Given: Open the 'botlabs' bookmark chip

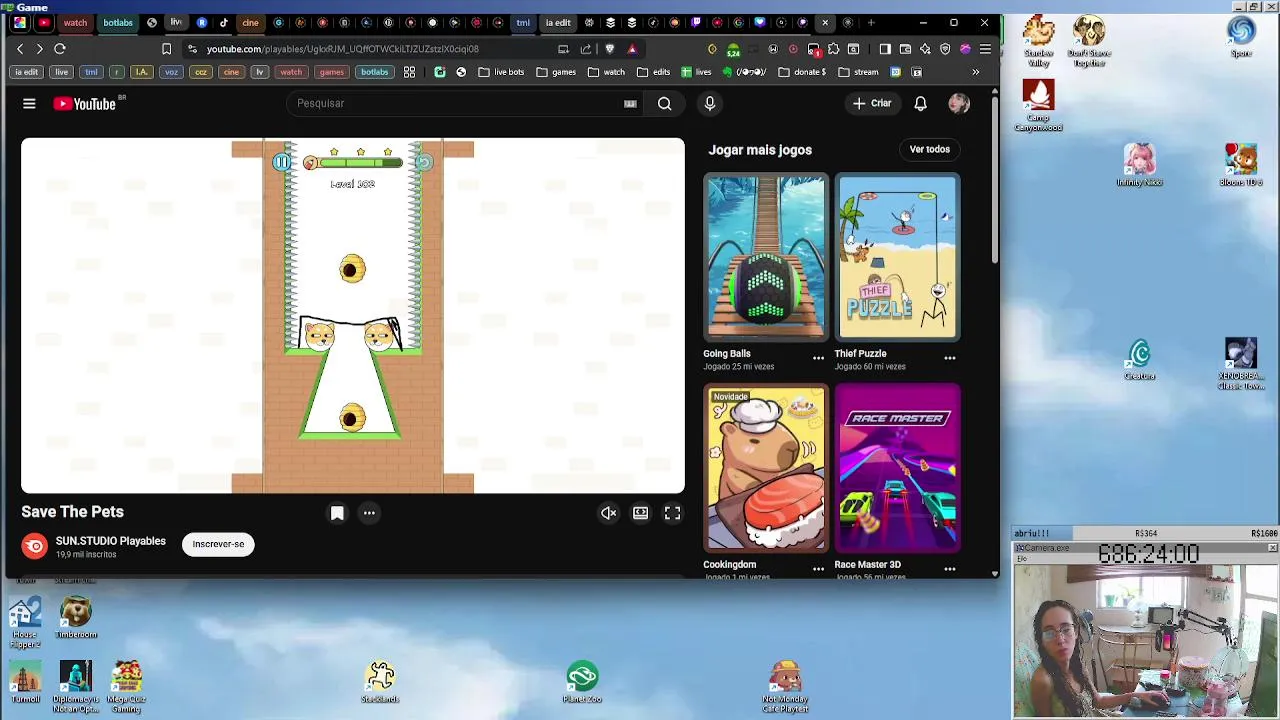Looking at the screenshot, I should point(374,72).
